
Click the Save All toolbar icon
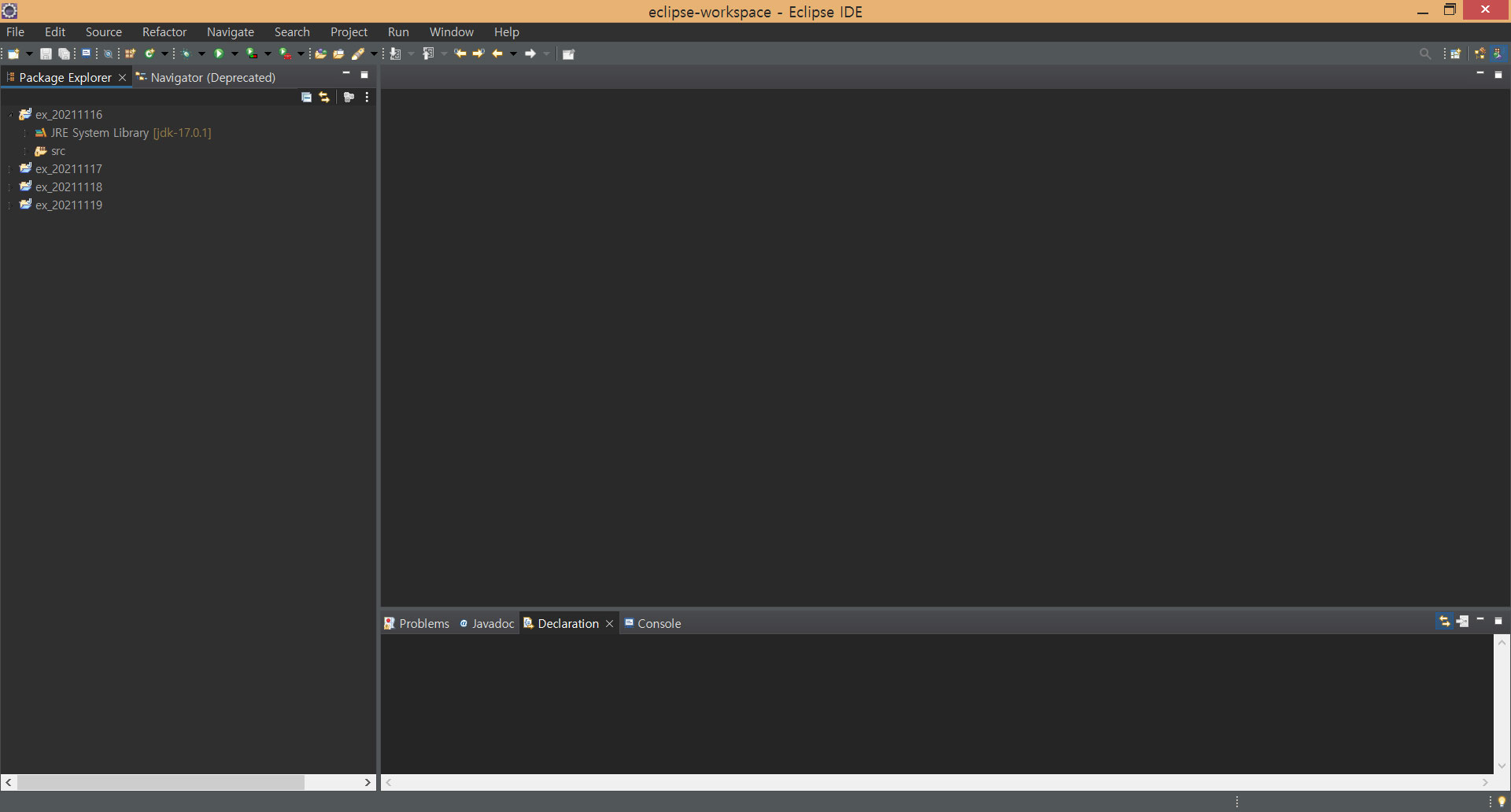64,54
